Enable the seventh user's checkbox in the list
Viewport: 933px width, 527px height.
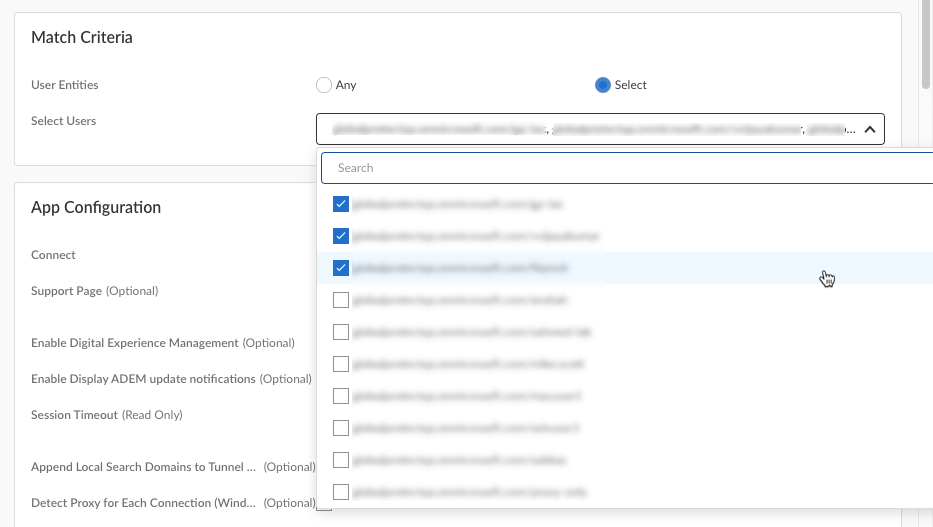[341, 396]
